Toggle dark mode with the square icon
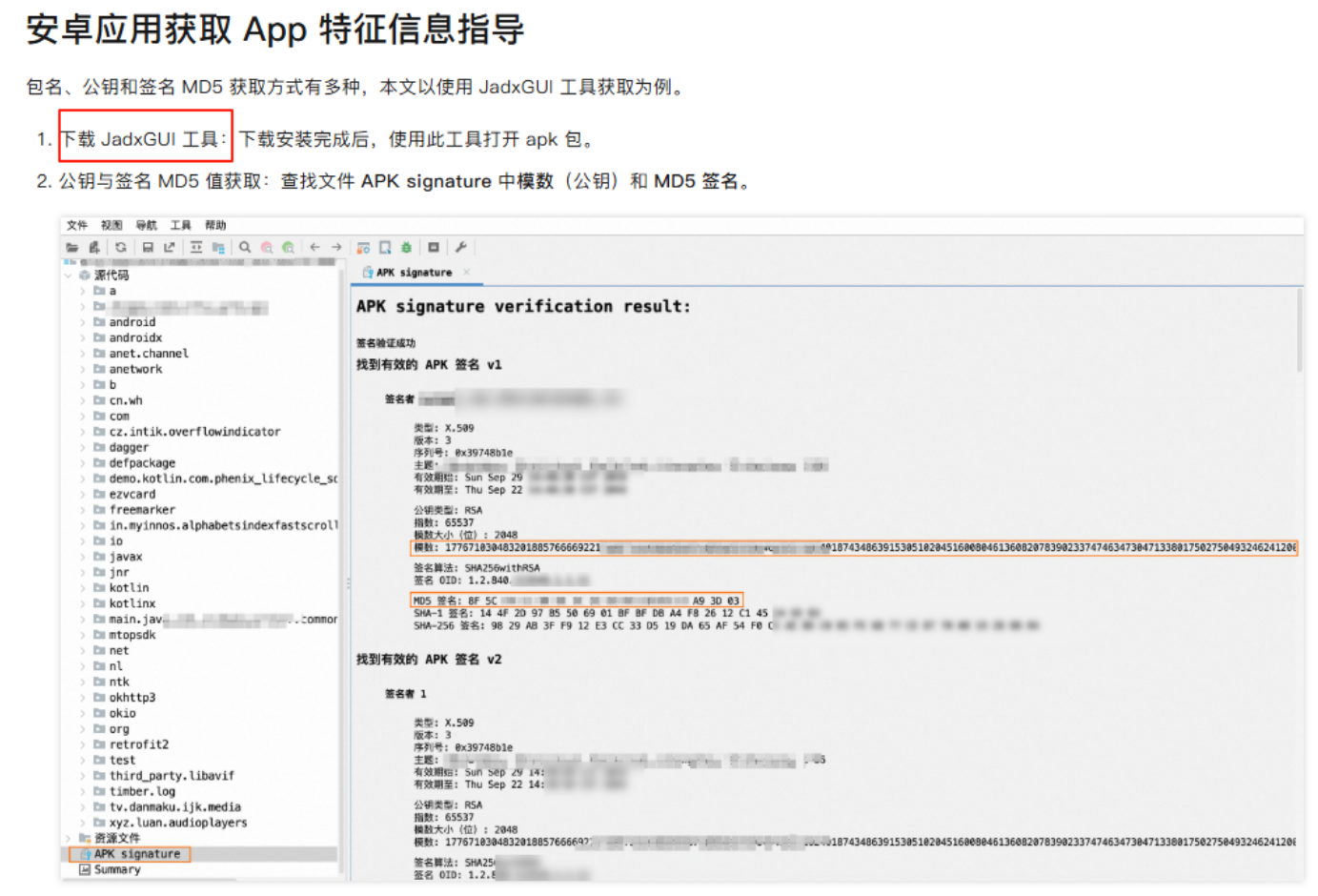The width and height of the screenshot is (1318, 896). [433, 247]
